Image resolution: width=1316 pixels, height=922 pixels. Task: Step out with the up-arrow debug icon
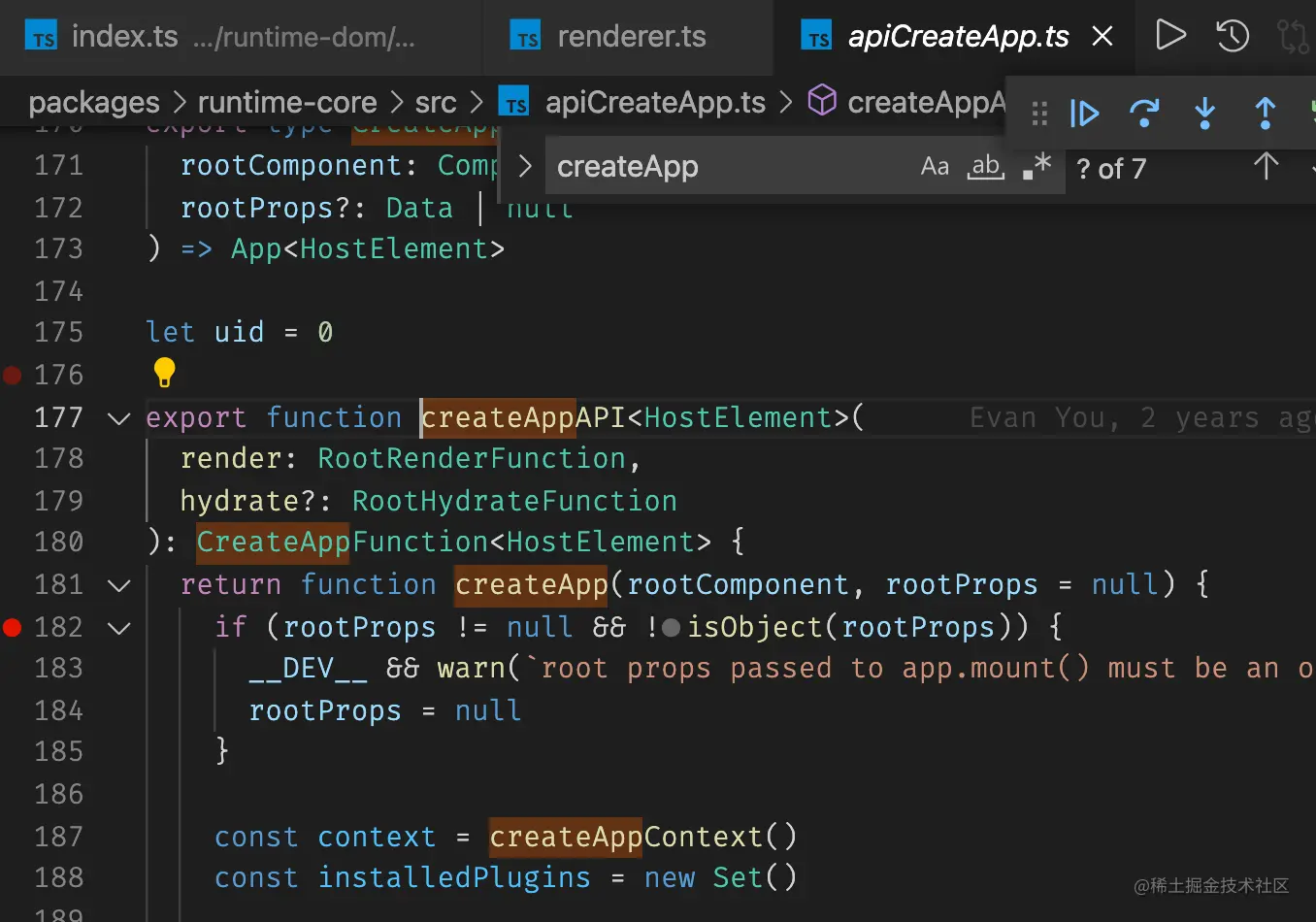1266,114
